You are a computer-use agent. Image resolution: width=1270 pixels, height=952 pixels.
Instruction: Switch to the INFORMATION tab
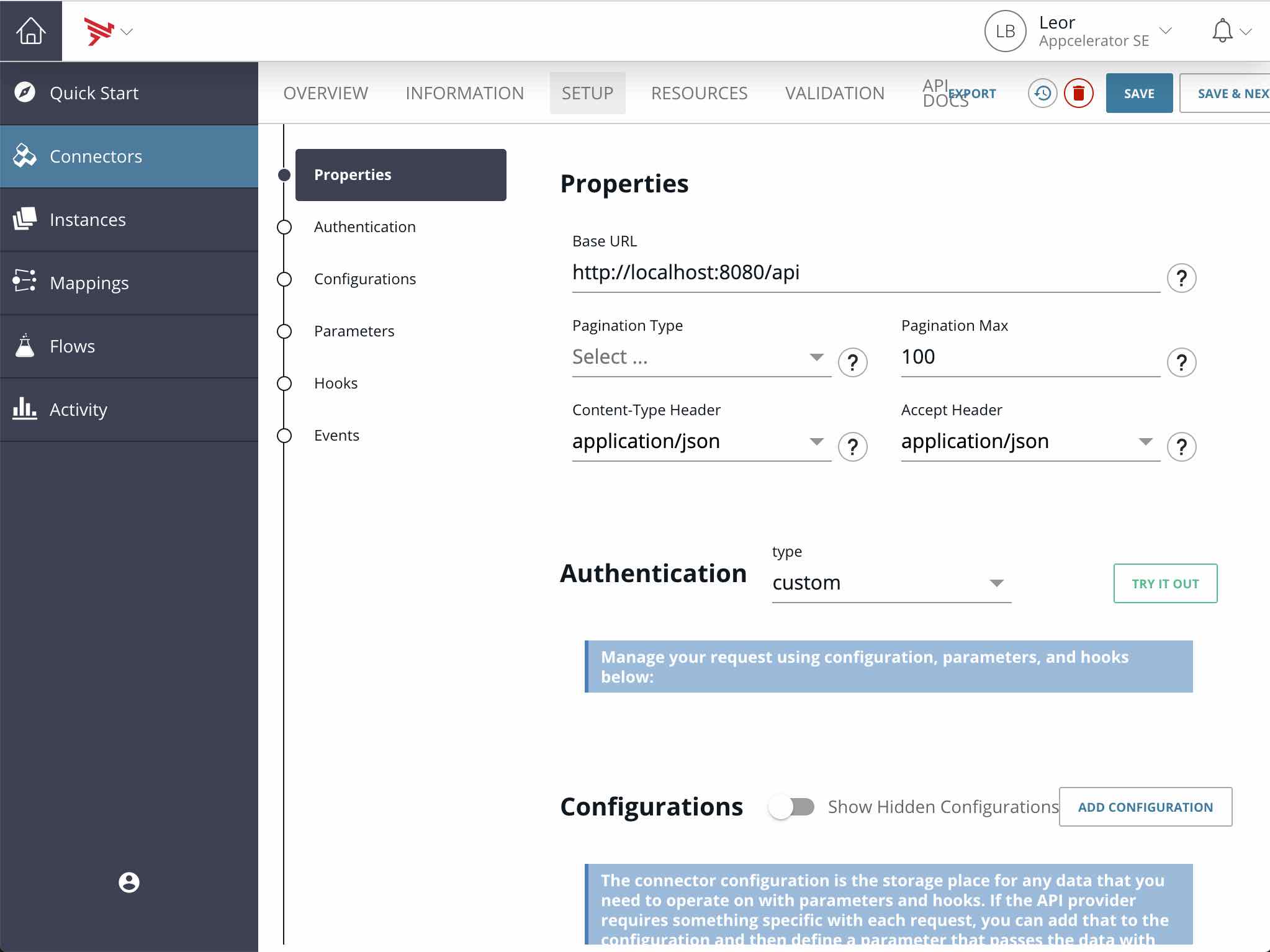pyautogui.click(x=465, y=93)
